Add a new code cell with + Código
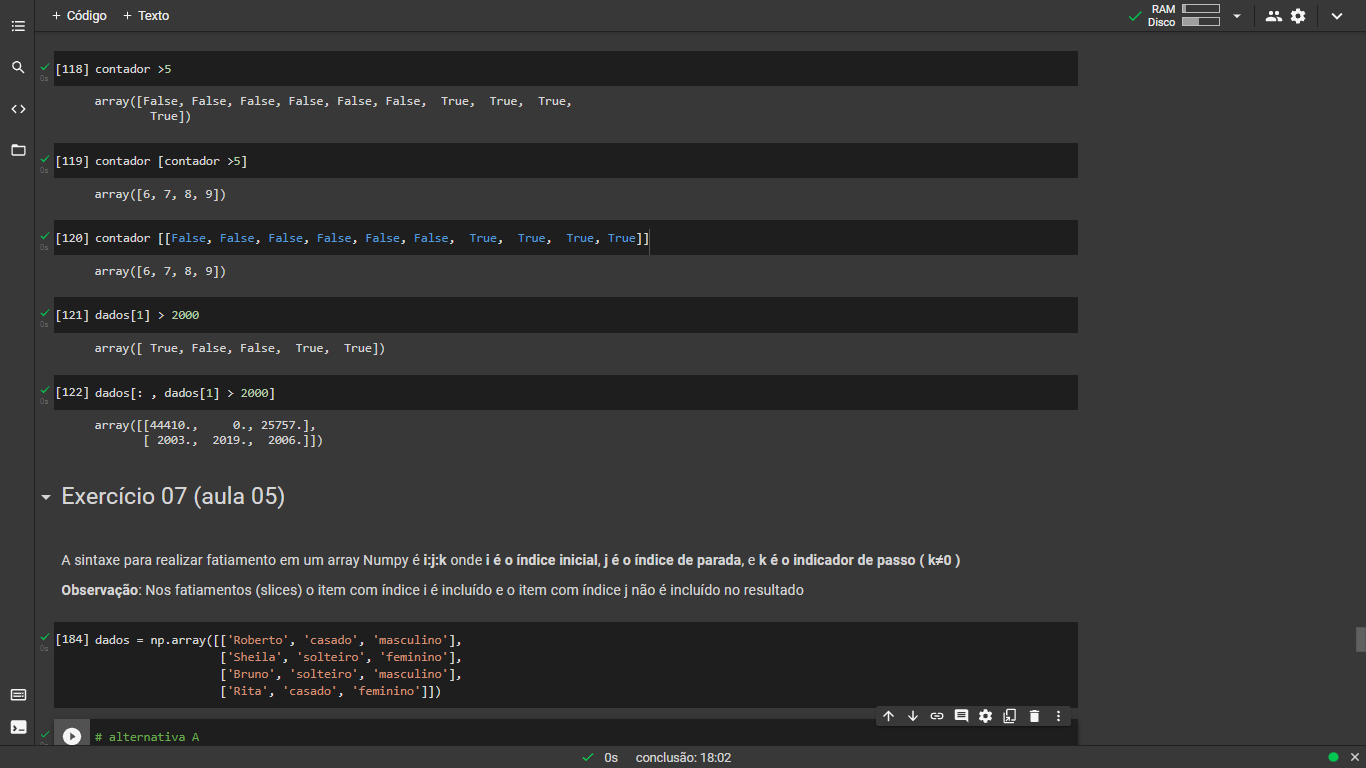 tap(79, 16)
